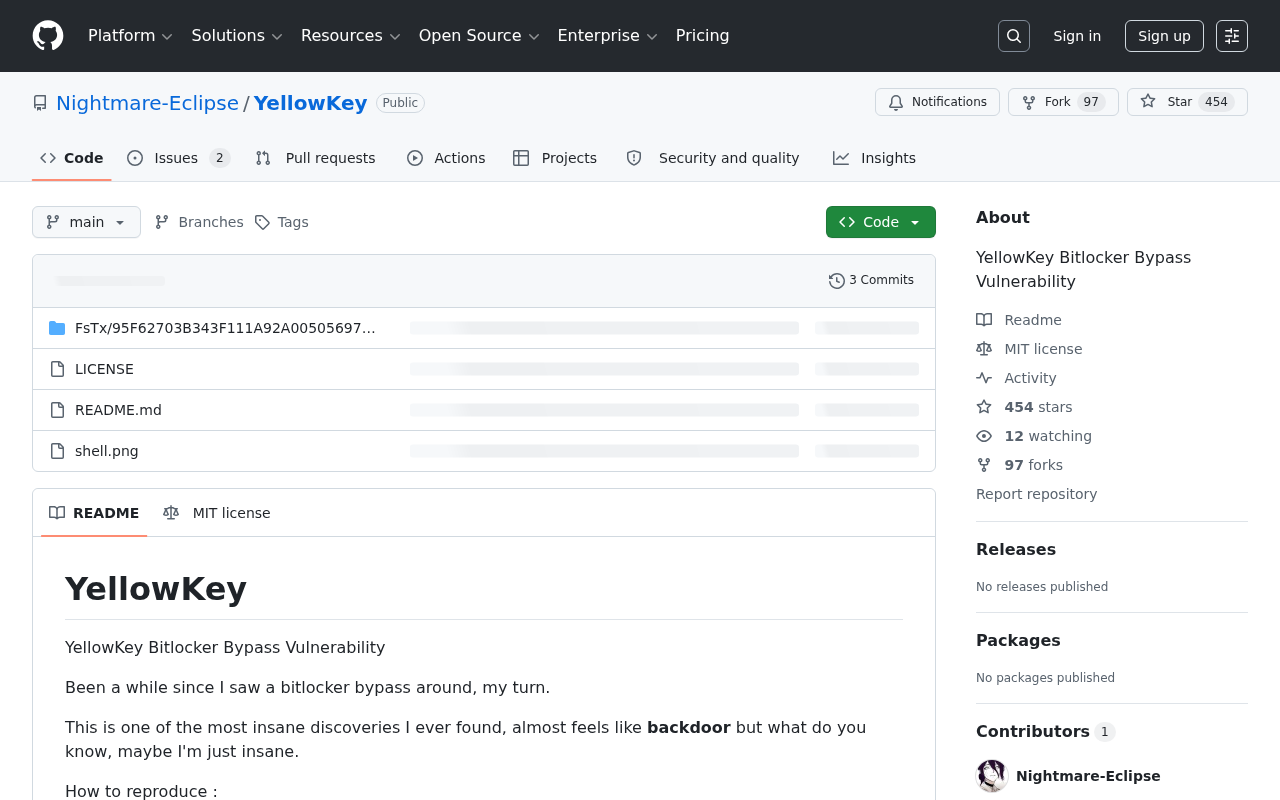This screenshot has width=1280, height=800.
Task: Click the bold word backdoor in README
Action: [689, 727]
